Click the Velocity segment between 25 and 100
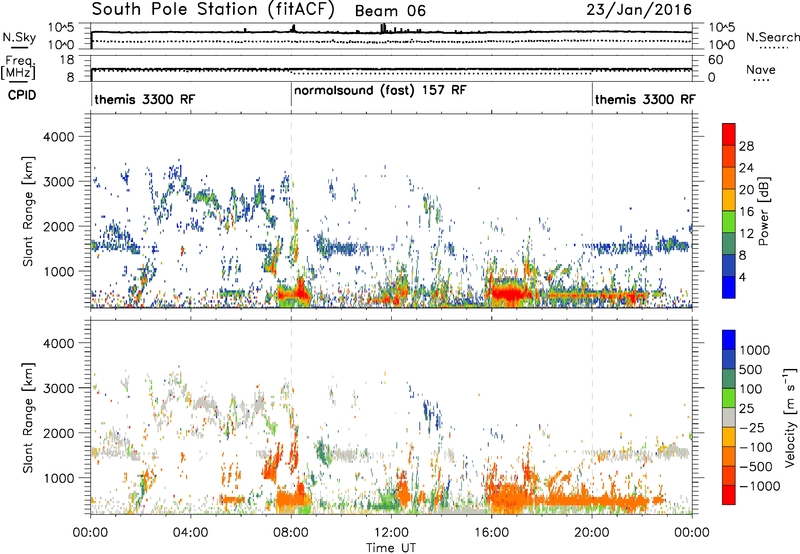Image resolution: width=800 pixels, height=554 pixels. click(x=729, y=398)
